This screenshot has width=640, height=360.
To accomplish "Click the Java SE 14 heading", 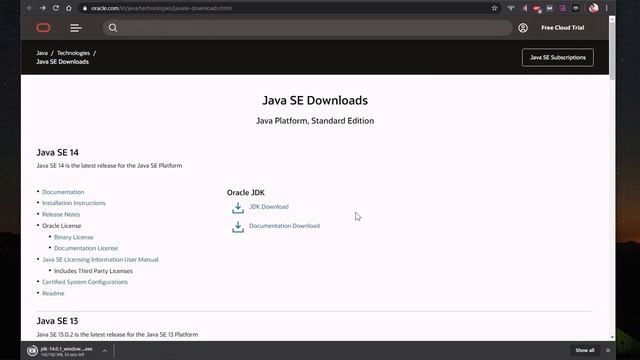I will [58, 153].
